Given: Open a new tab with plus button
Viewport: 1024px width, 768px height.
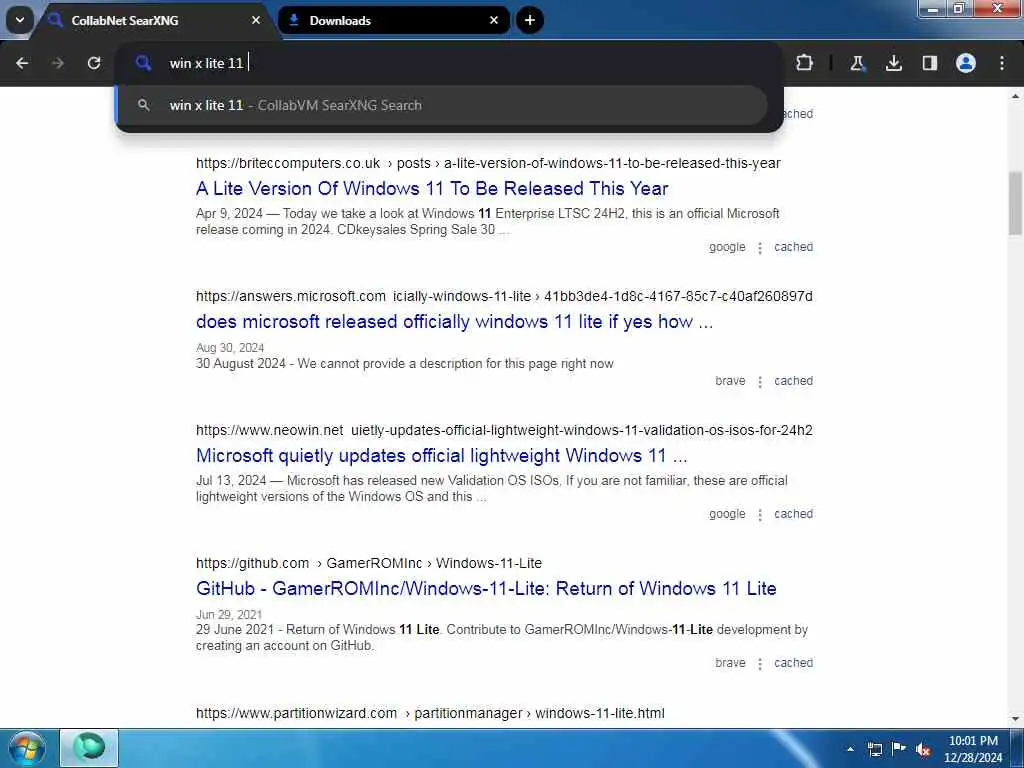Looking at the screenshot, I should click(x=530, y=20).
